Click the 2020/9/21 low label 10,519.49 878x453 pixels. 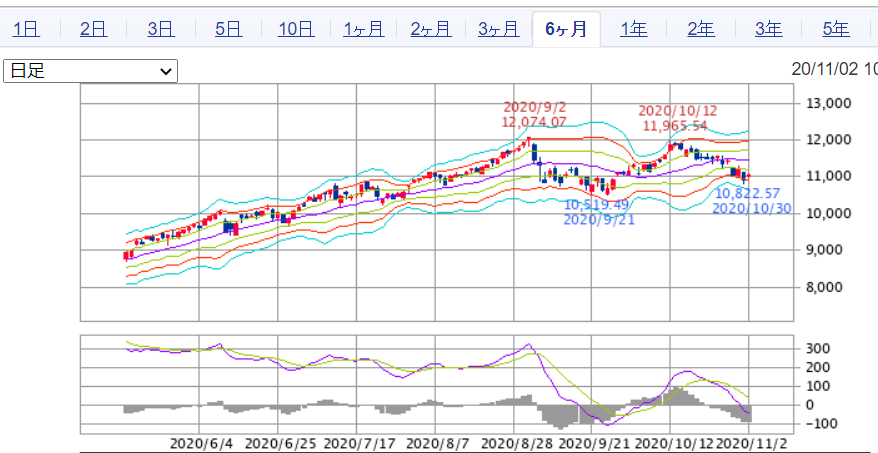click(598, 204)
